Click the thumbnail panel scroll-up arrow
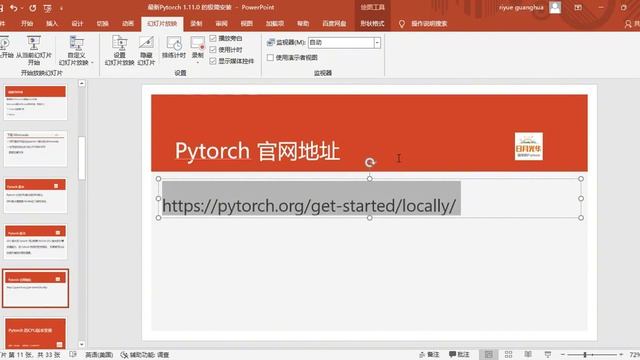The image size is (640, 360). [x=82, y=84]
